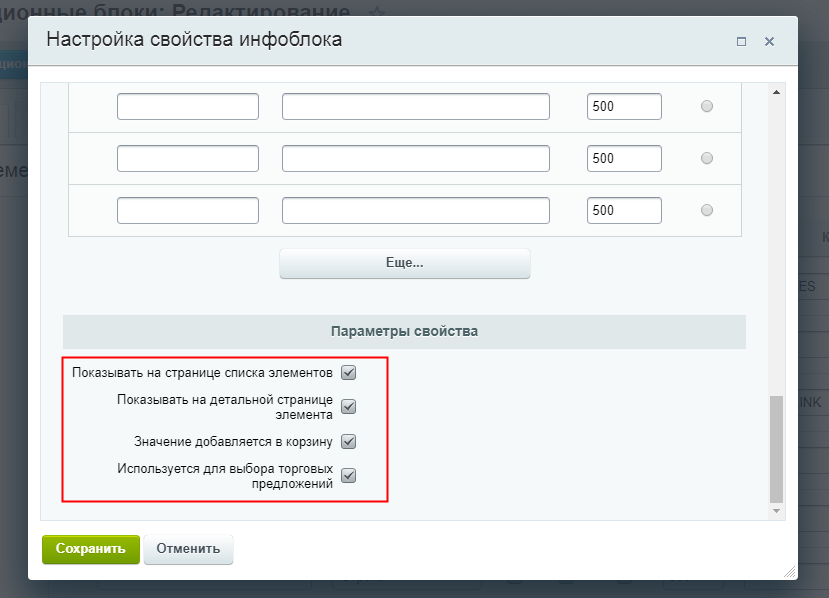Disable Значение добавляется в корзину checkbox

pyautogui.click(x=349, y=441)
